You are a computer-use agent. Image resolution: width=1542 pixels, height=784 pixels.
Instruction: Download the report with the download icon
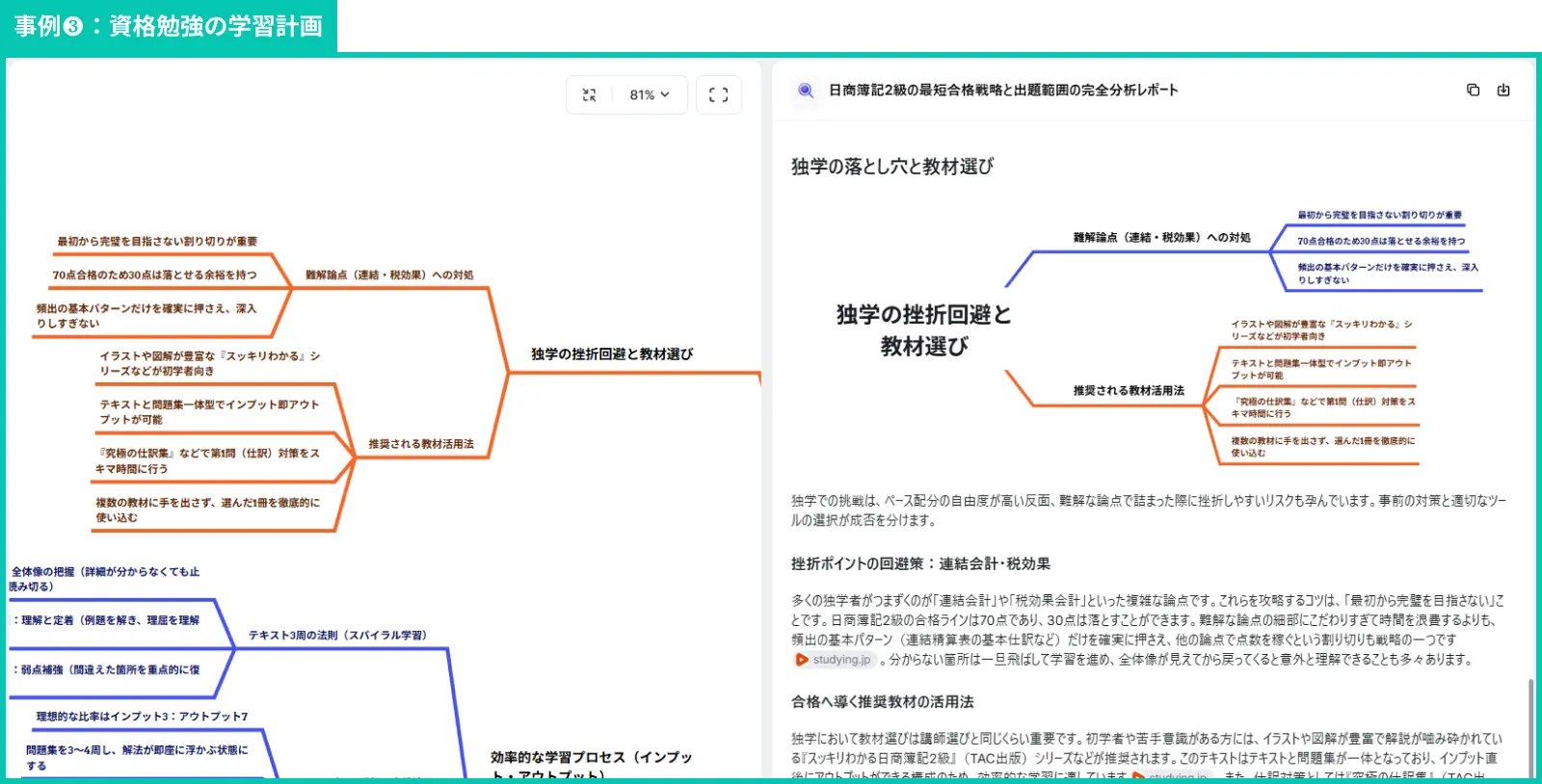[1502, 91]
